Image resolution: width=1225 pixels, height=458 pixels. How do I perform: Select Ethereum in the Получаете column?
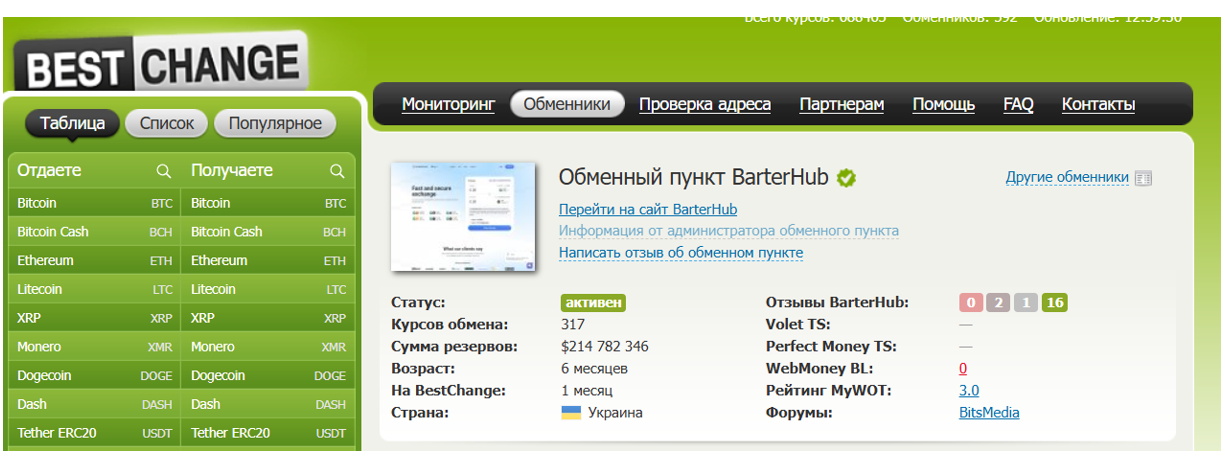(268, 261)
